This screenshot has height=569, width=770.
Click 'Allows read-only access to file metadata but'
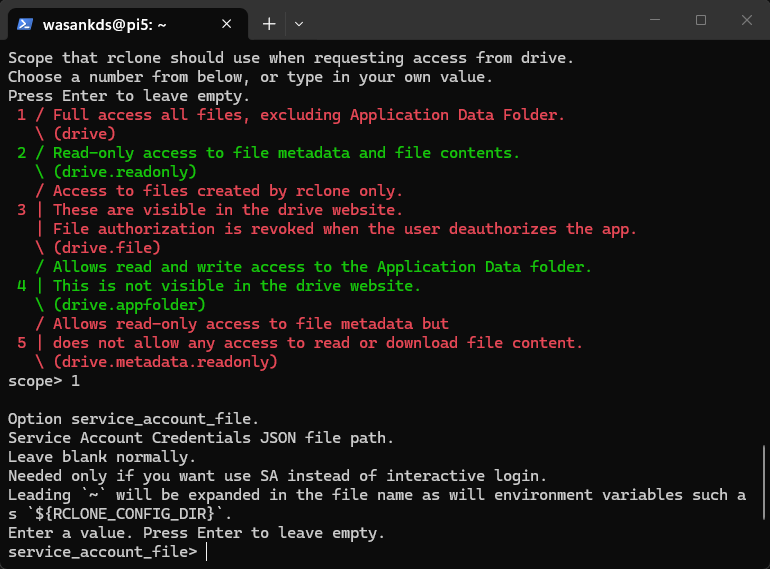click(x=250, y=324)
